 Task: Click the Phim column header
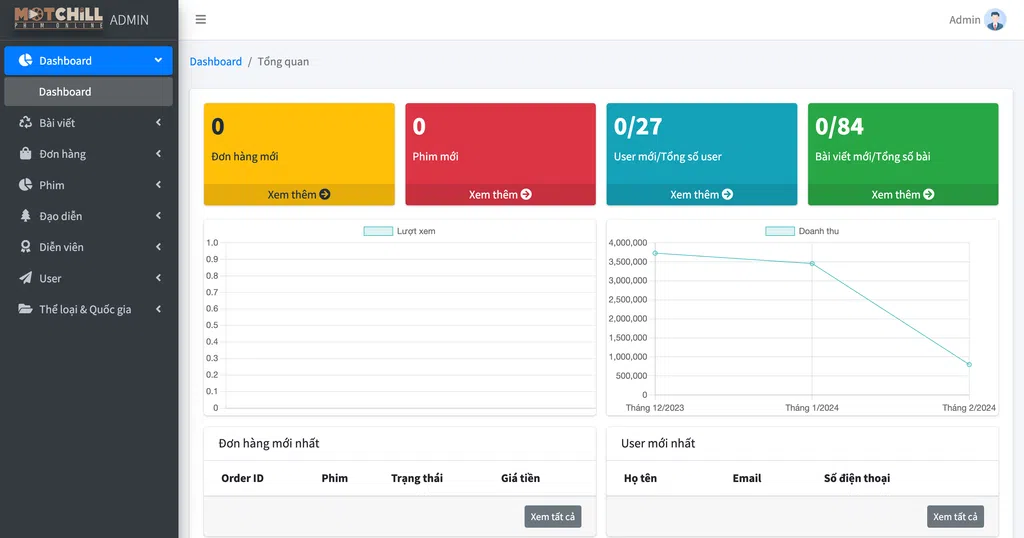(x=334, y=478)
